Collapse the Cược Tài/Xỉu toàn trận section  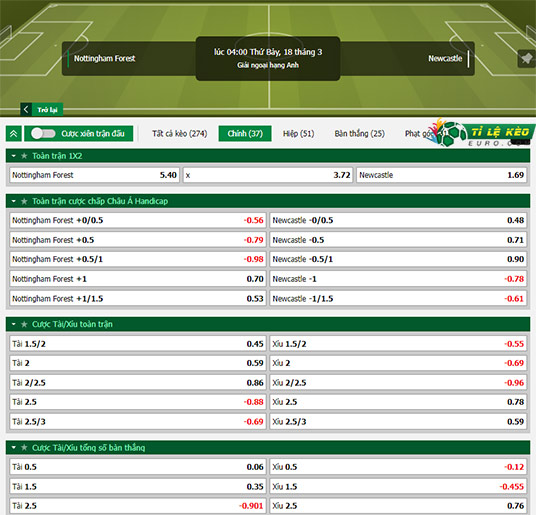(14, 324)
